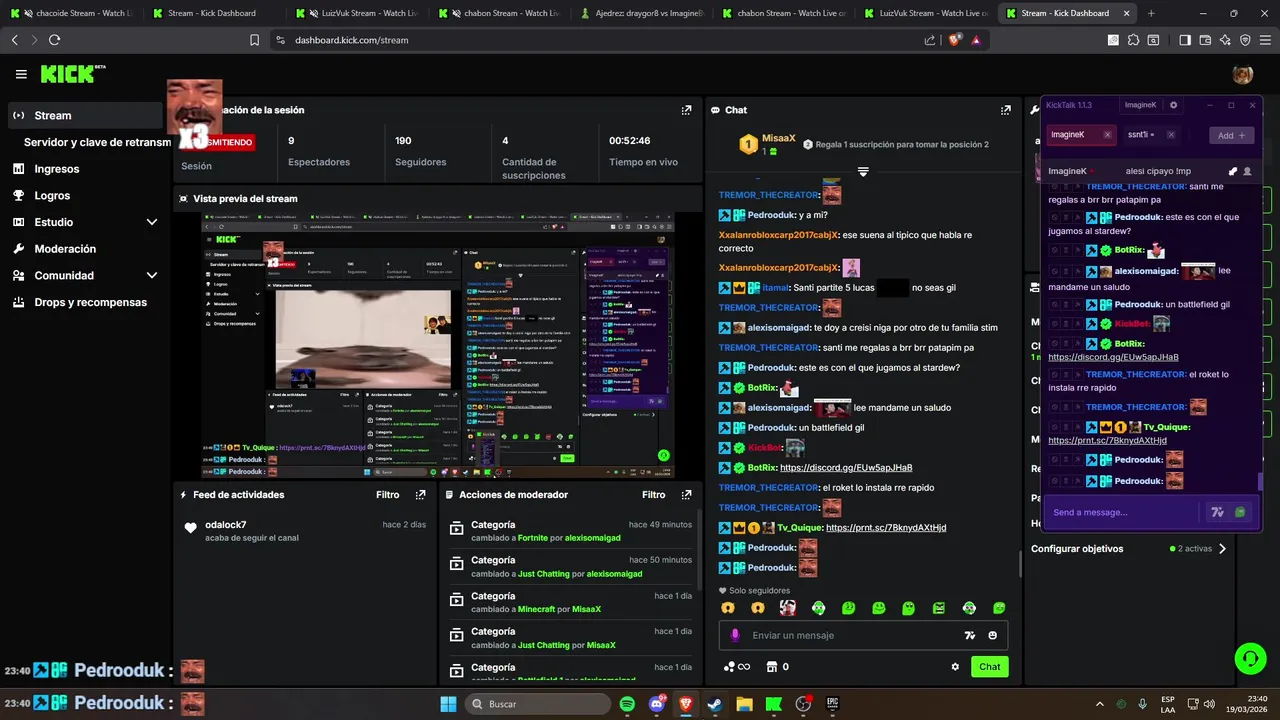The image size is (1280, 720).
Task: Open Epic Games from the taskbar
Action: pyautogui.click(x=832, y=704)
